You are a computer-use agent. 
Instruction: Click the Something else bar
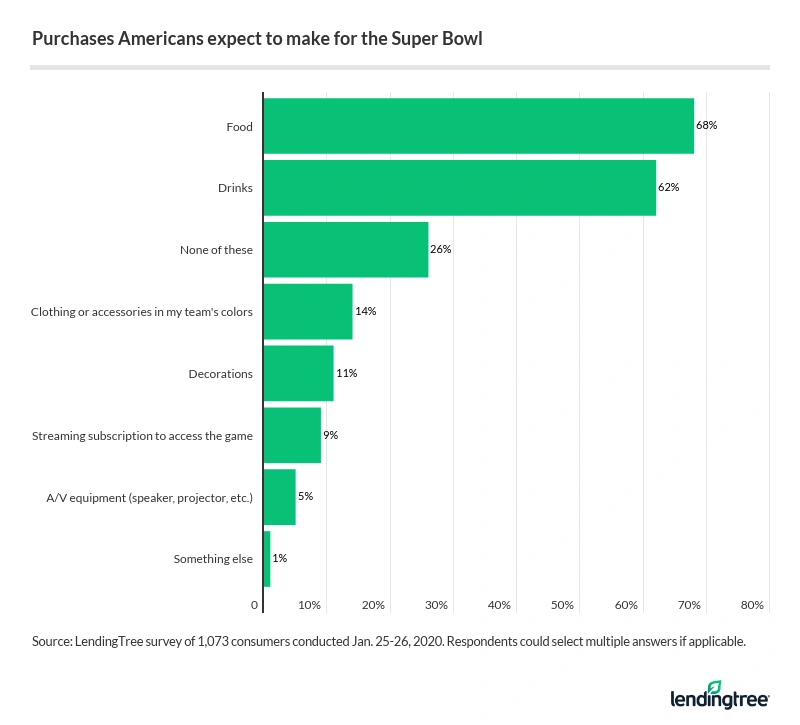tap(266, 558)
